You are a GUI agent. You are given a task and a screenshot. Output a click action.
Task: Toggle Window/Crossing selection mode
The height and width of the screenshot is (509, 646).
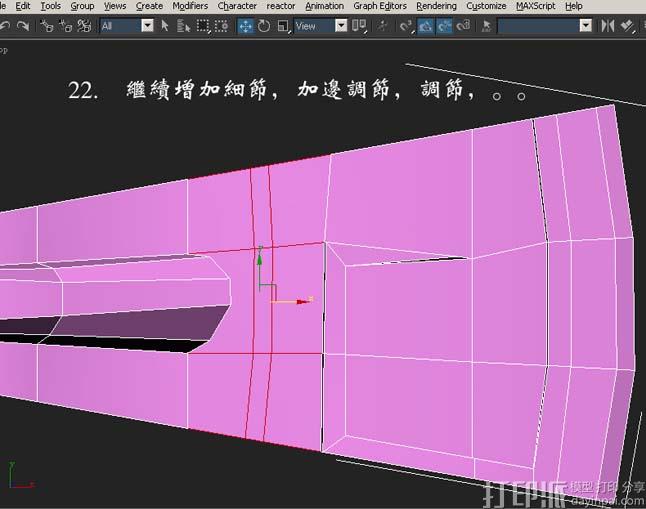(x=222, y=26)
